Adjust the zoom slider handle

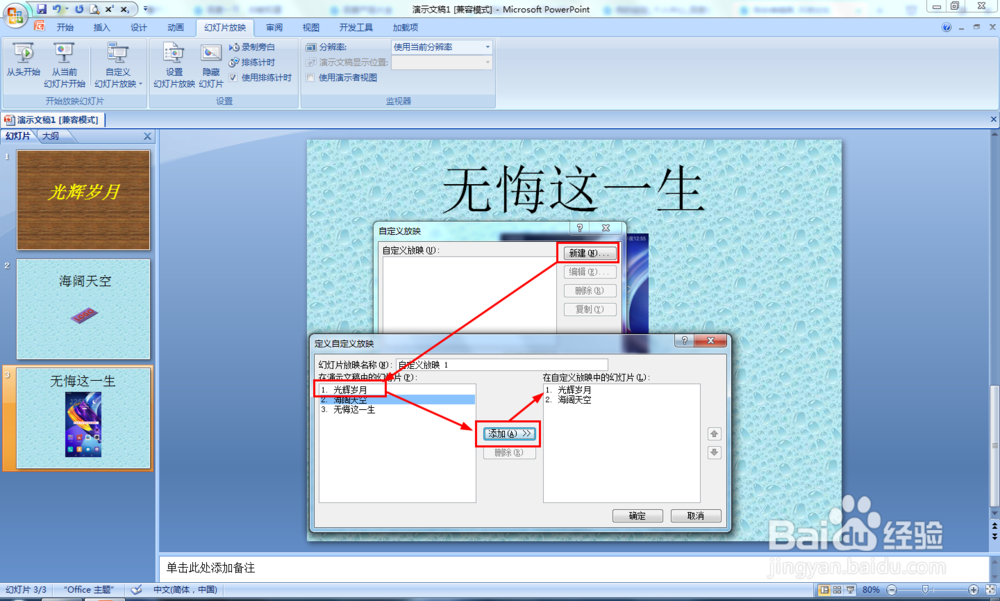(925, 590)
